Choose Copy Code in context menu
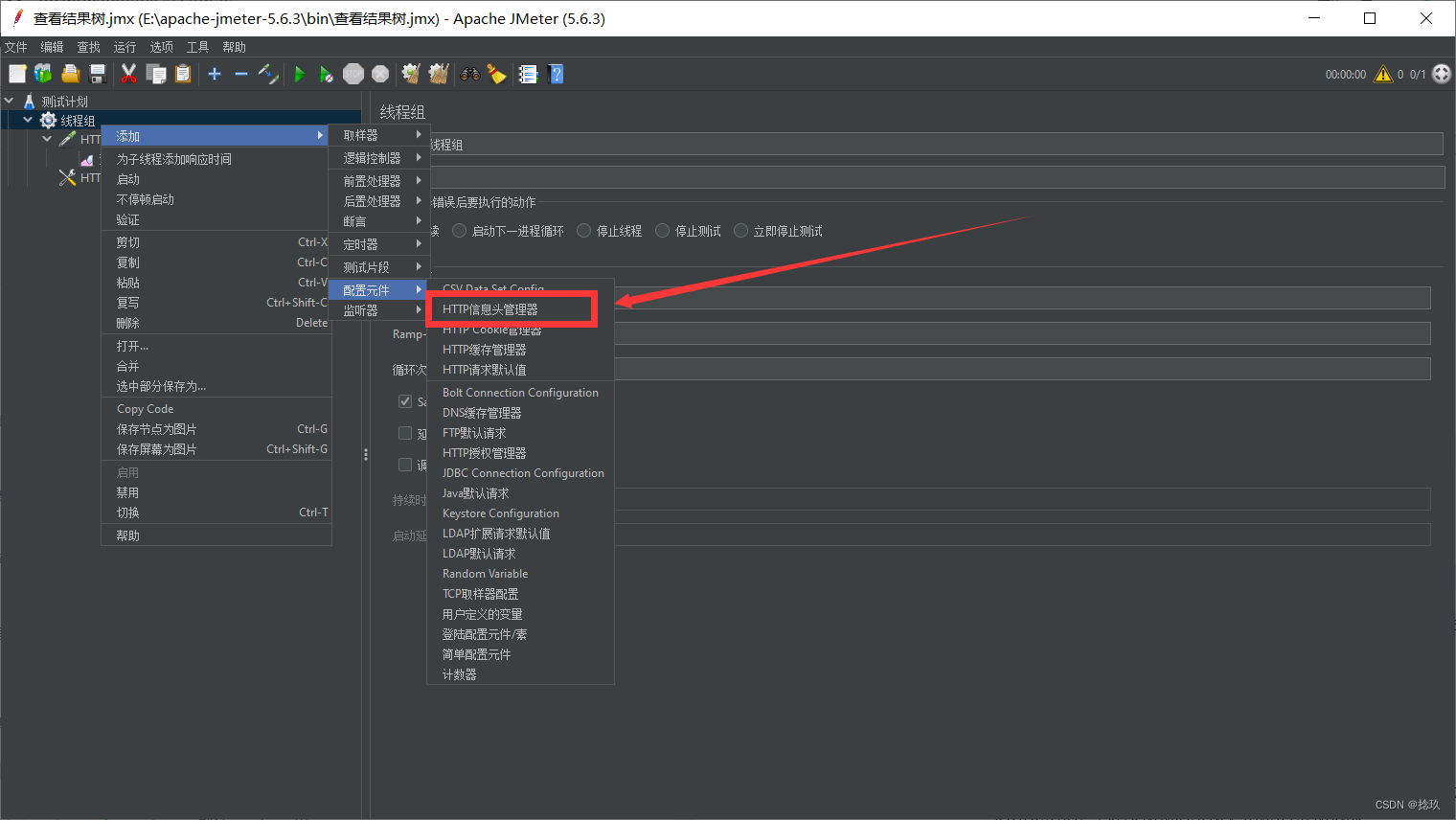The height and width of the screenshot is (820, 1456). 216,409
